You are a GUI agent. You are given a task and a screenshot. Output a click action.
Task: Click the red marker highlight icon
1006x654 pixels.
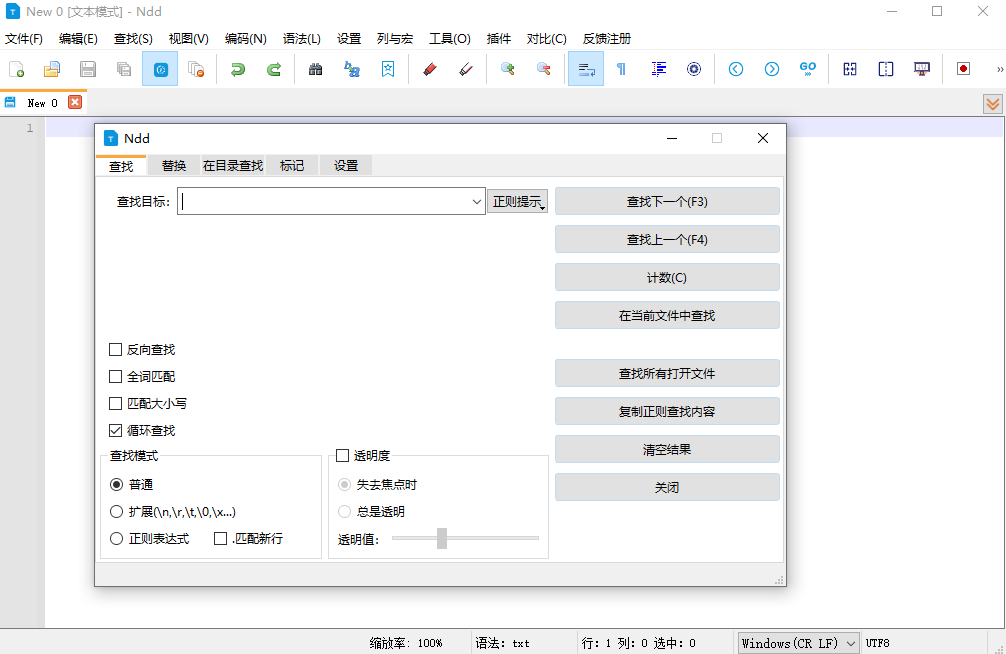[x=430, y=69]
